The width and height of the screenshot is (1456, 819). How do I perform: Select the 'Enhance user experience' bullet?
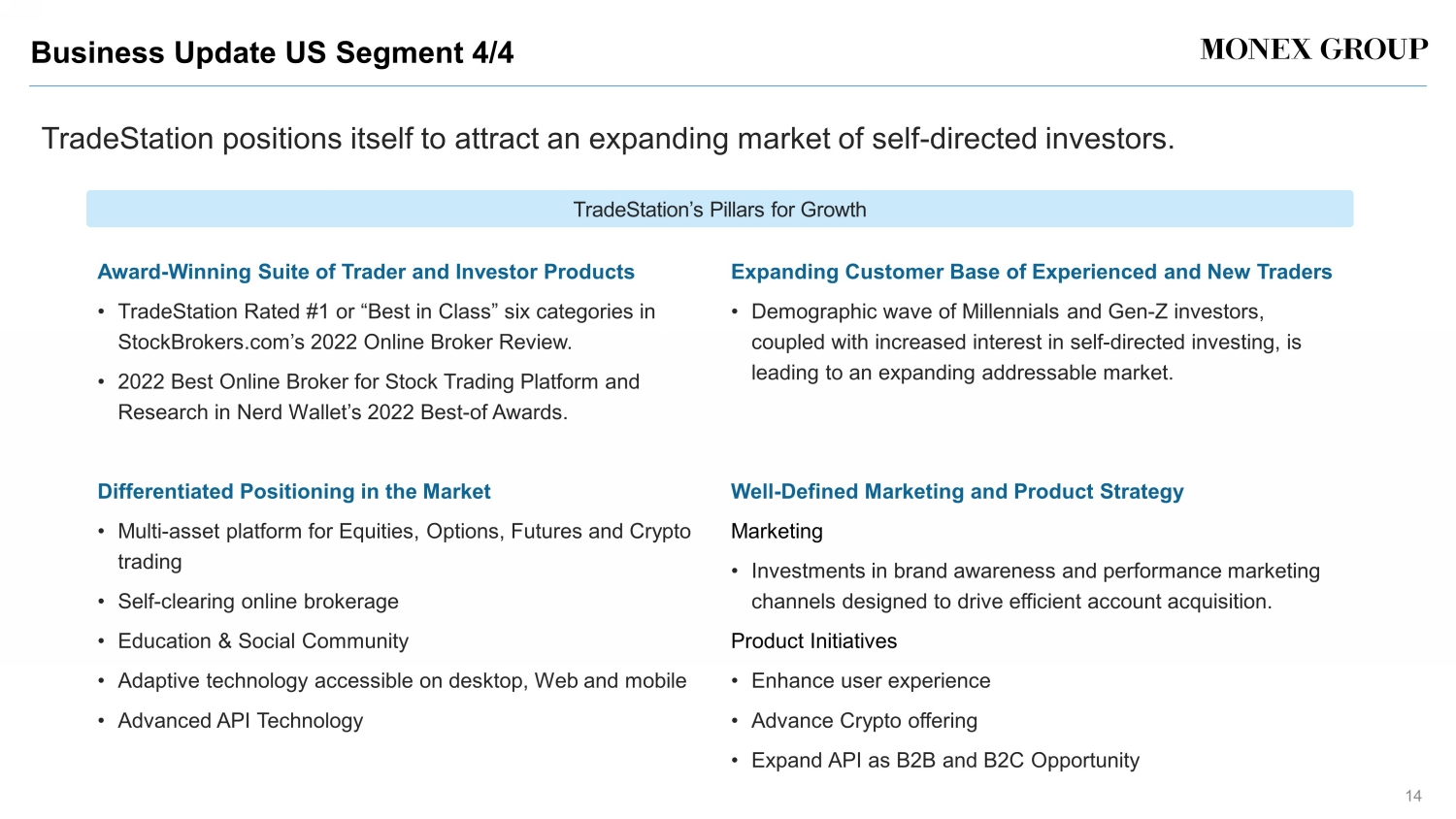pos(871,681)
